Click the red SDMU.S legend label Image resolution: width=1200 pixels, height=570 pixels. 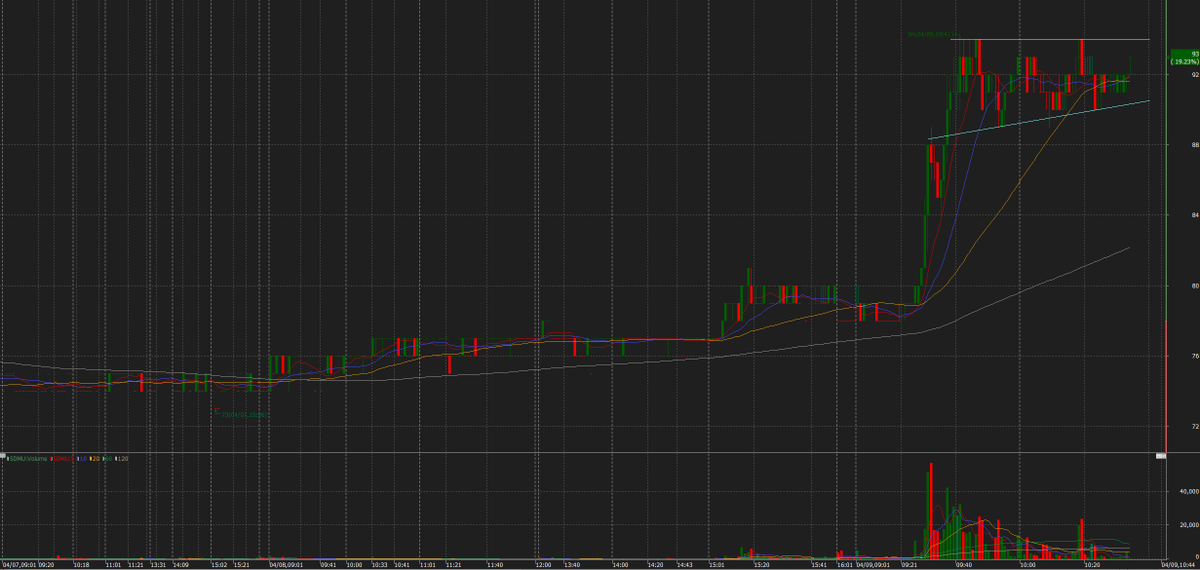[x=62, y=458]
